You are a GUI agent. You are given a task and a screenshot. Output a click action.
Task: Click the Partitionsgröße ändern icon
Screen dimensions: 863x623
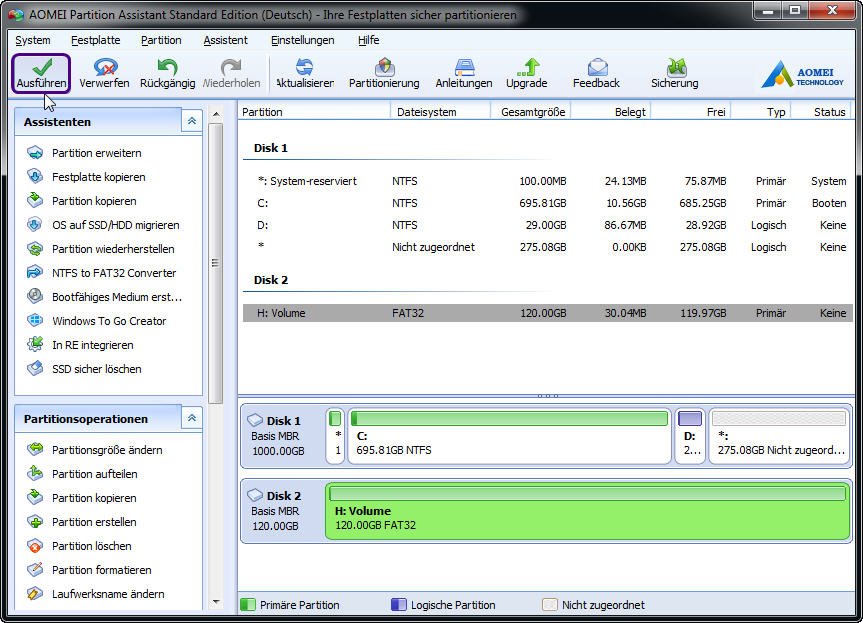35,450
